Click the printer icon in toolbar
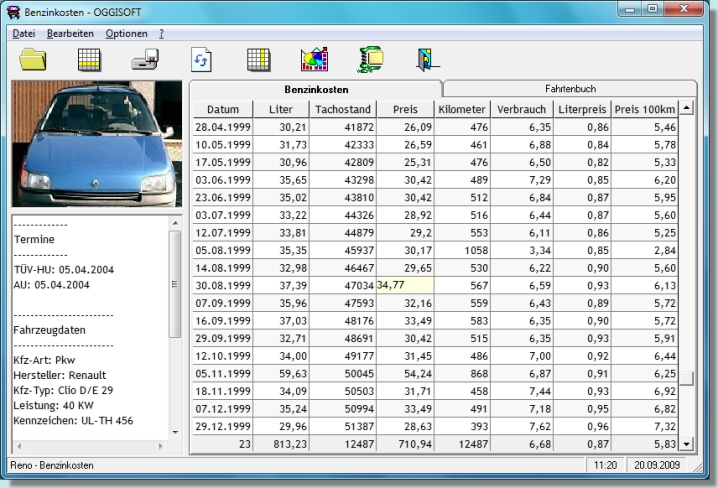This screenshot has height=488, width=718. pos(145,60)
